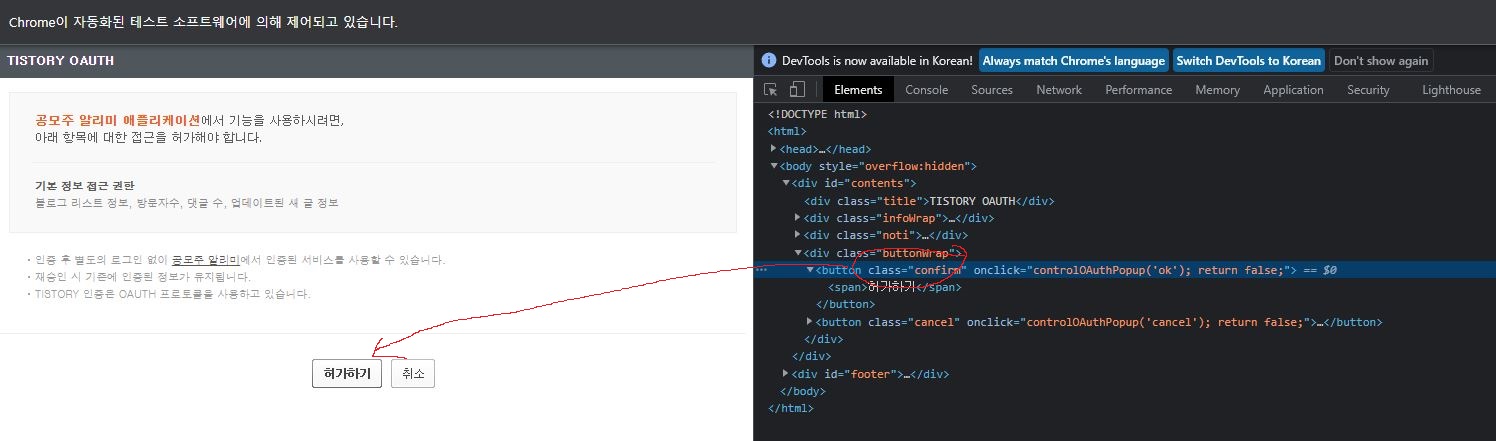This screenshot has height=441, width=1496.
Task: Select the closing /html tag line
Action: pyautogui.click(x=791, y=408)
